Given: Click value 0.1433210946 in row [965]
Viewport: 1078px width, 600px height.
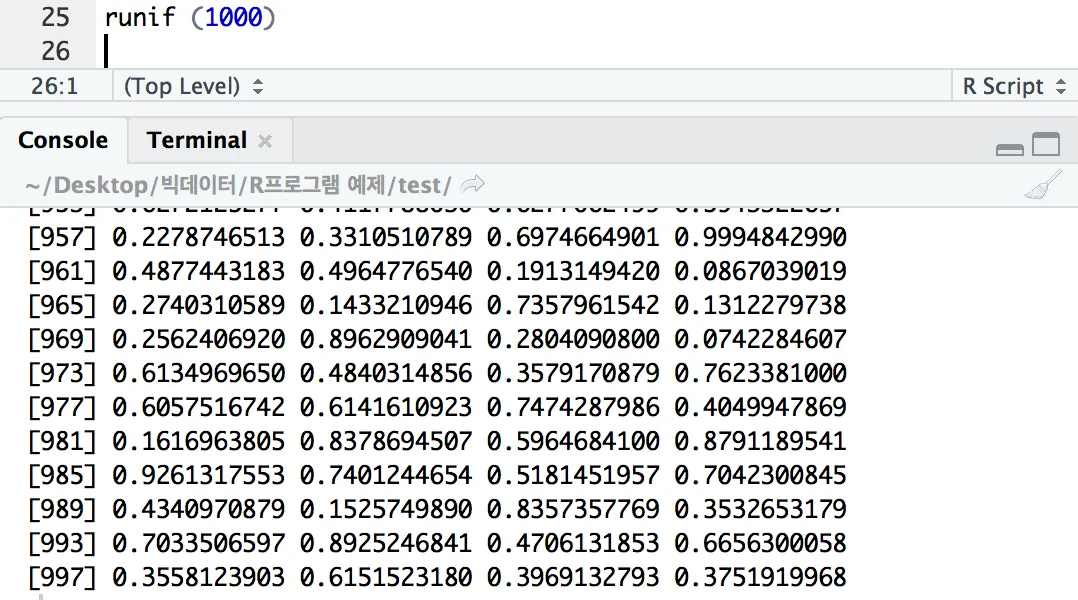Looking at the screenshot, I should [x=386, y=305].
